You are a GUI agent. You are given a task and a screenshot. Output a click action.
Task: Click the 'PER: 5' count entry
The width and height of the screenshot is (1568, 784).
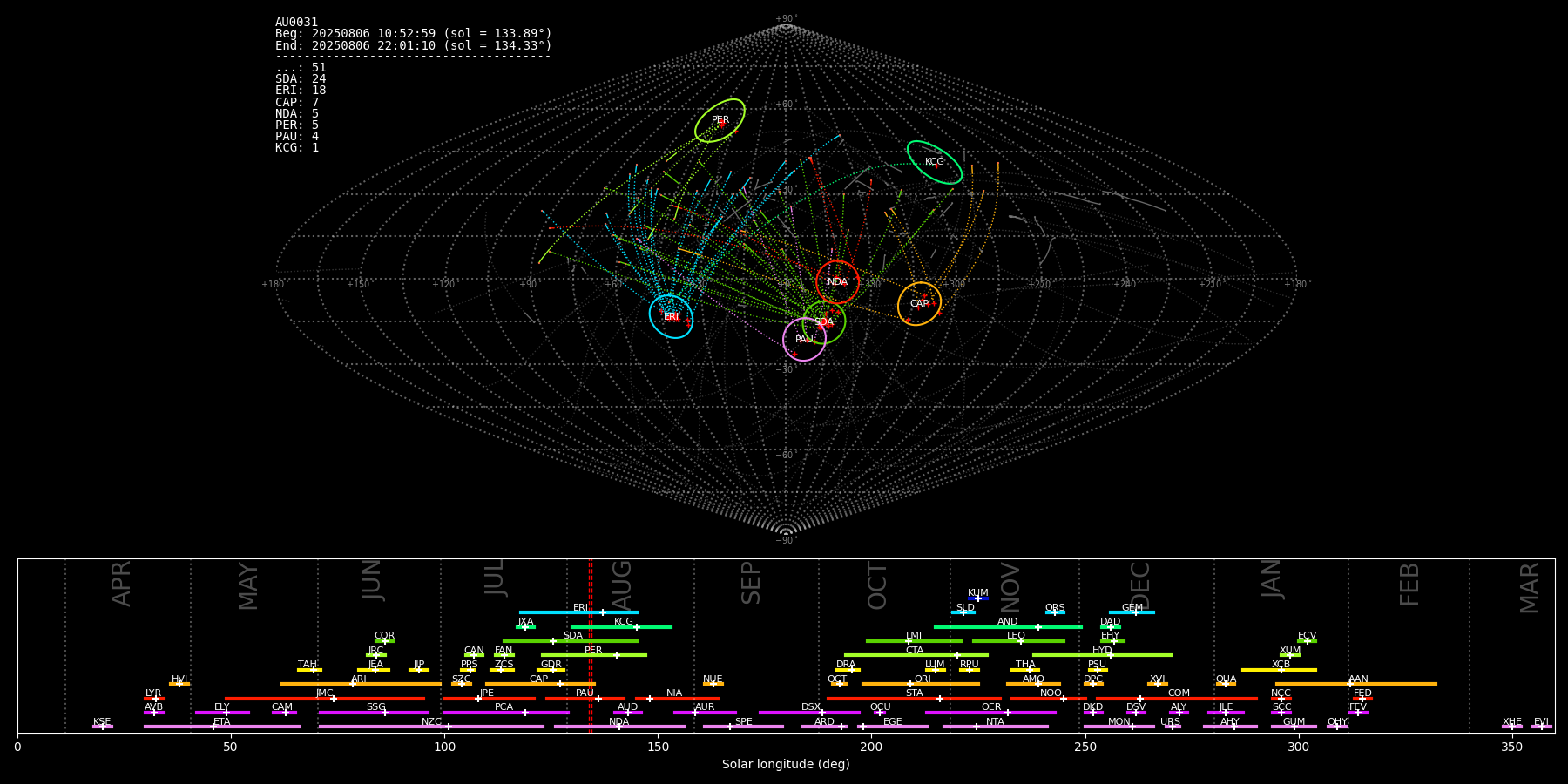[x=297, y=125]
